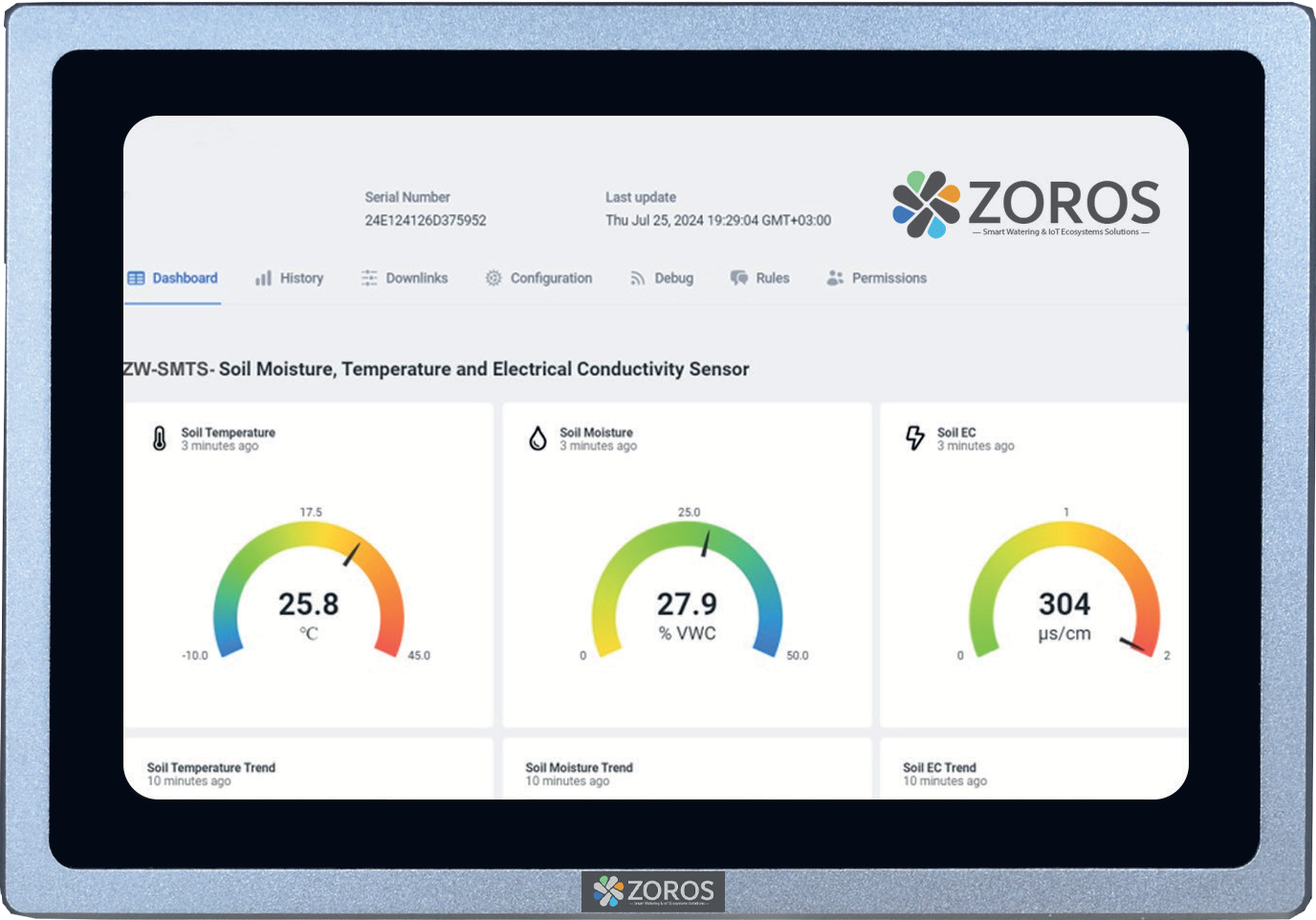The width and height of the screenshot is (1316, 920).
Task: Click the lightning bolt icon on Soil EC card
Action: 915,439
